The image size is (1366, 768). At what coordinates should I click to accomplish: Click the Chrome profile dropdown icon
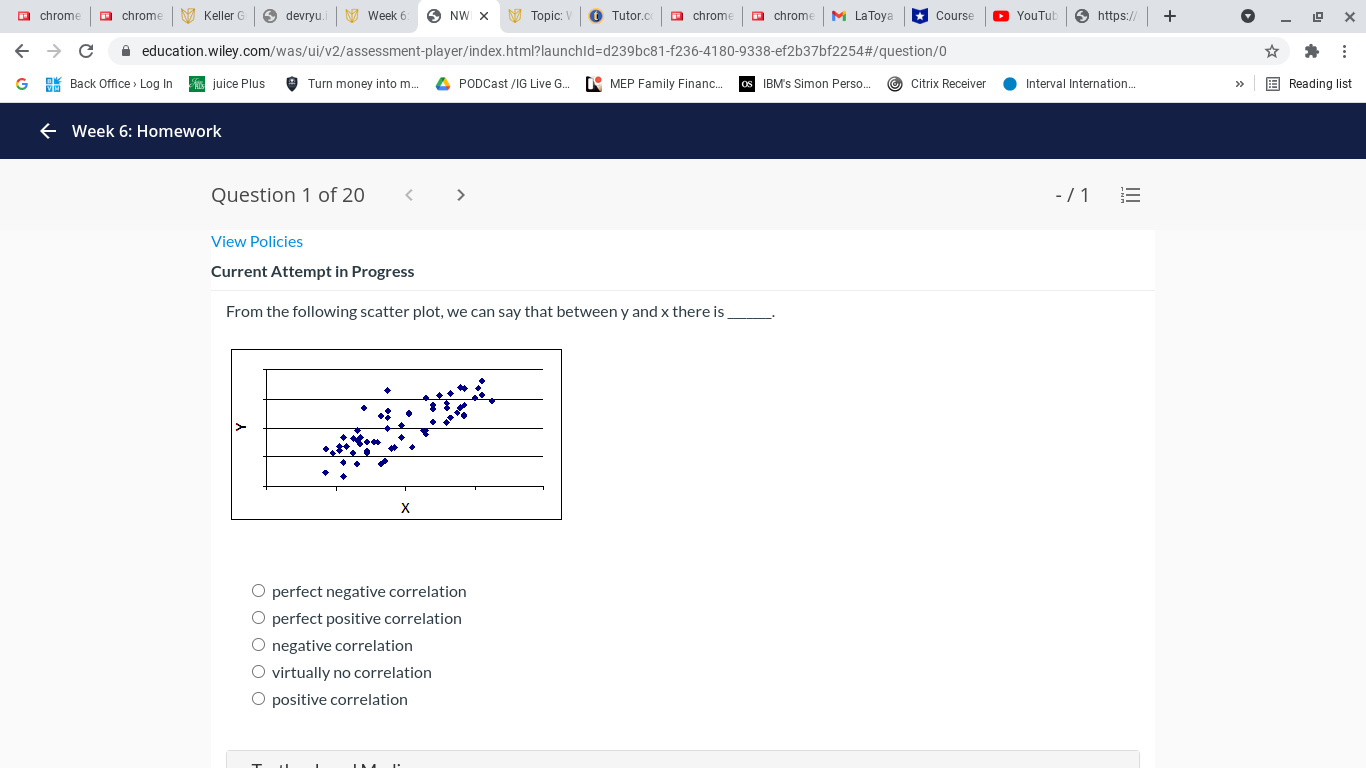tap(1247, 16)
